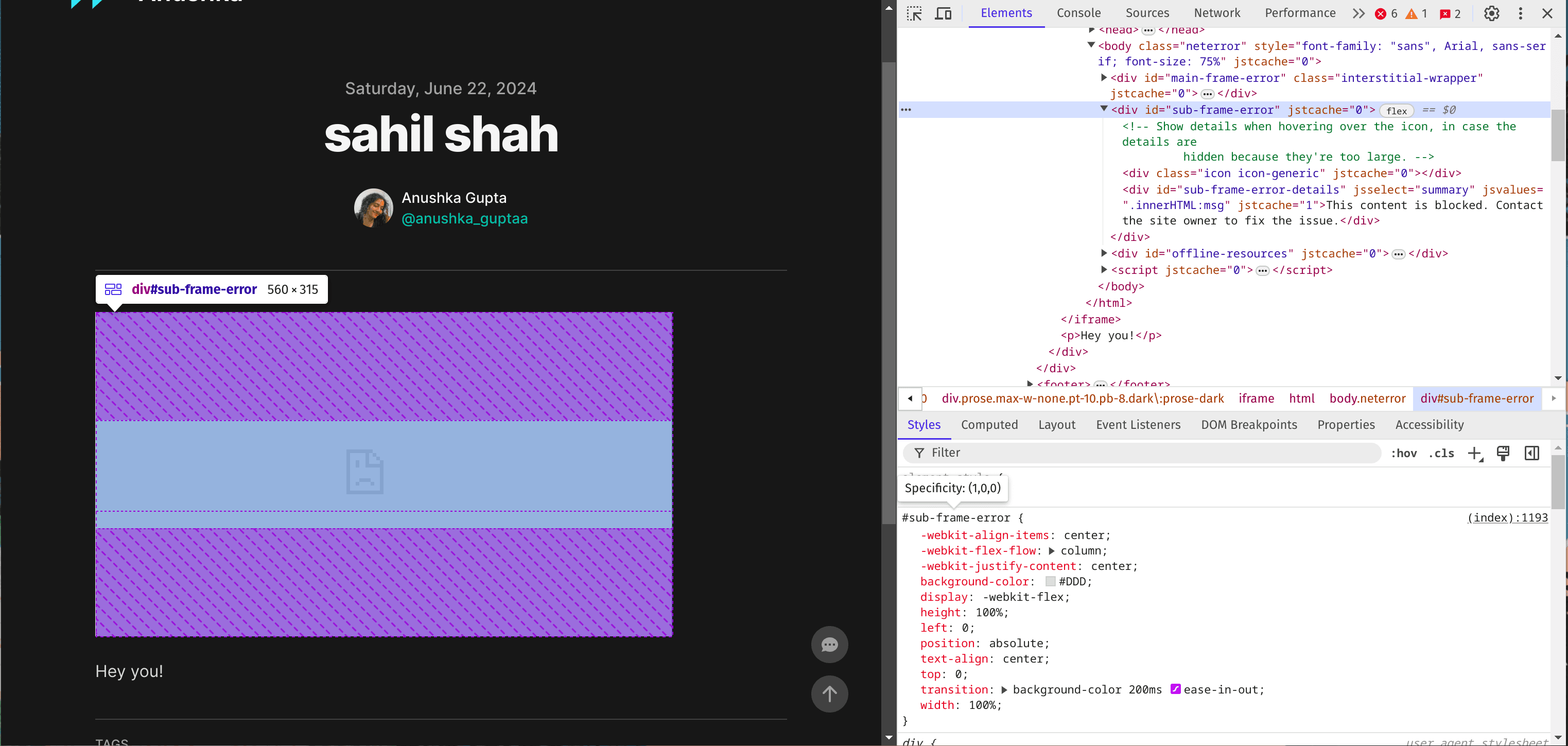Screen dimensions: 1568x746
Task: Select the iframe breadcrumb
Action: 1256,398
